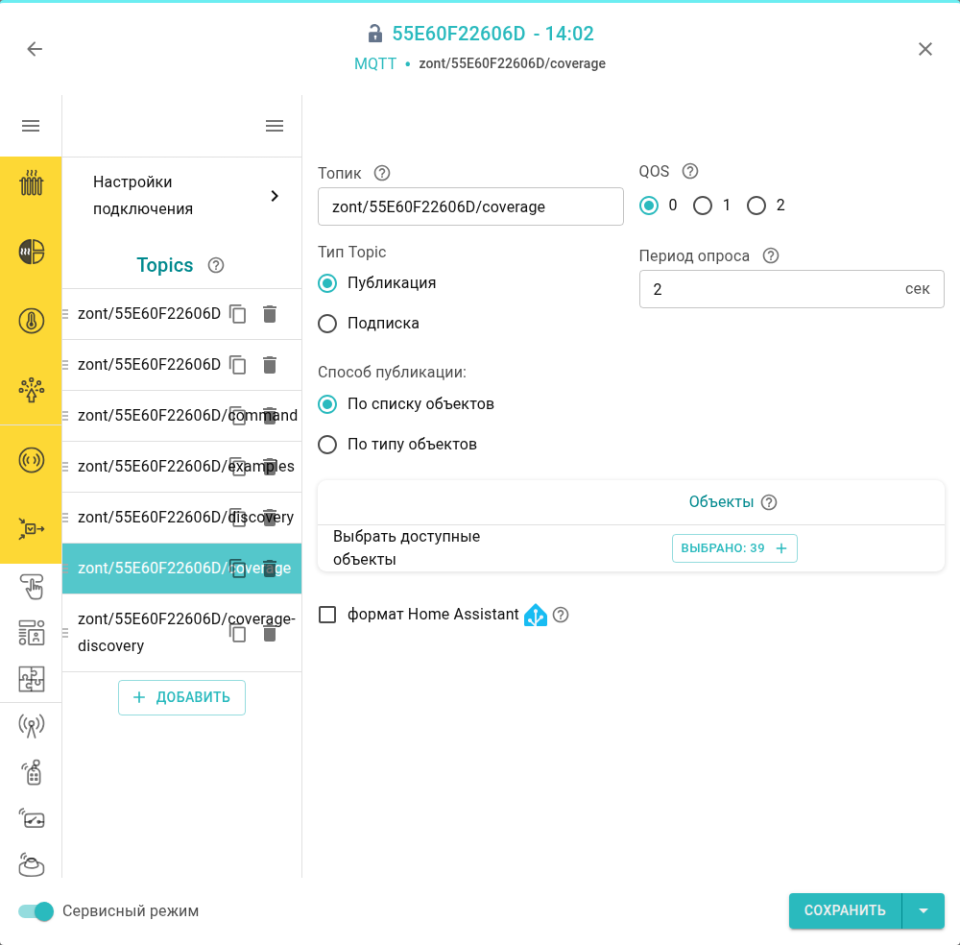Viewport: 960px width, 945px height.
Task: Close the settings dialog
Action: [925, 49]
